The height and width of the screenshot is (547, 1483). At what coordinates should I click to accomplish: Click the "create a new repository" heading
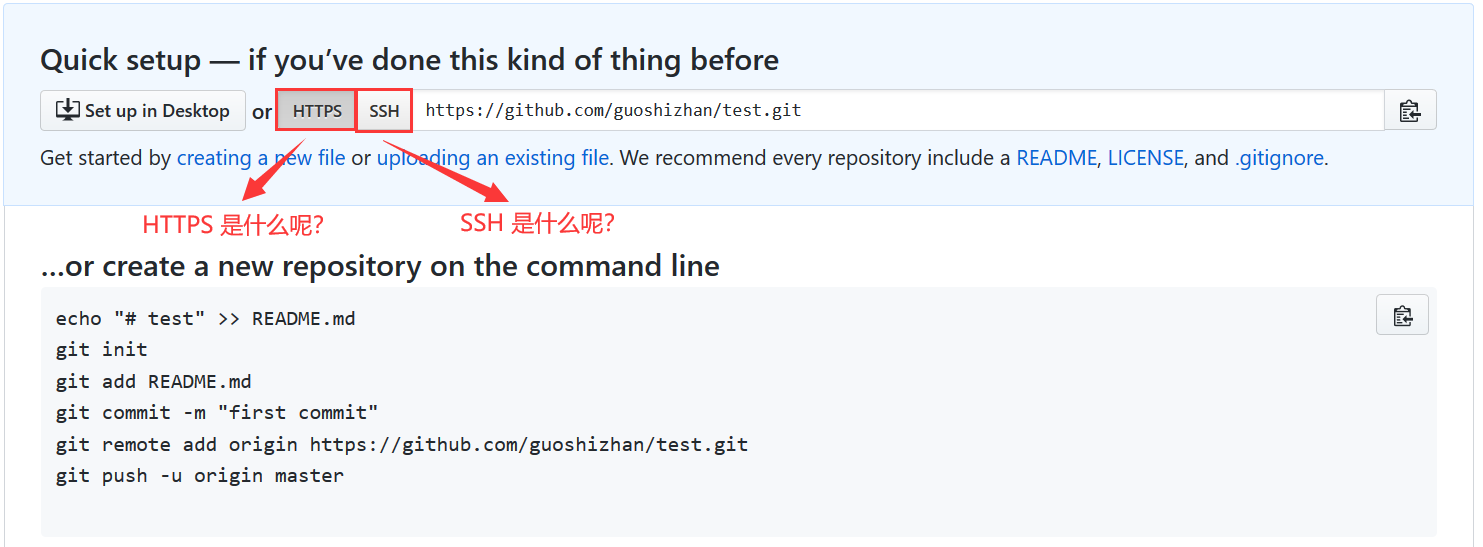coord(380,266)
